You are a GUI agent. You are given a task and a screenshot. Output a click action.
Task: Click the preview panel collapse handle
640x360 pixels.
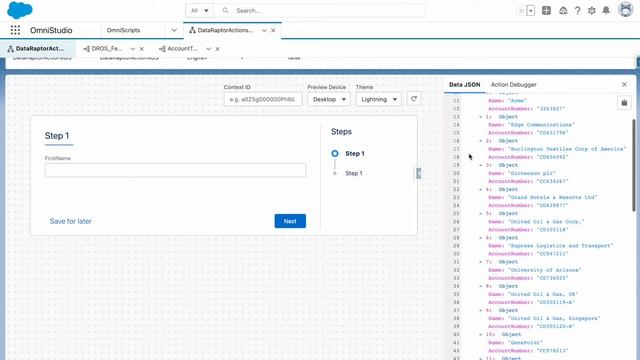pos(418,173)
